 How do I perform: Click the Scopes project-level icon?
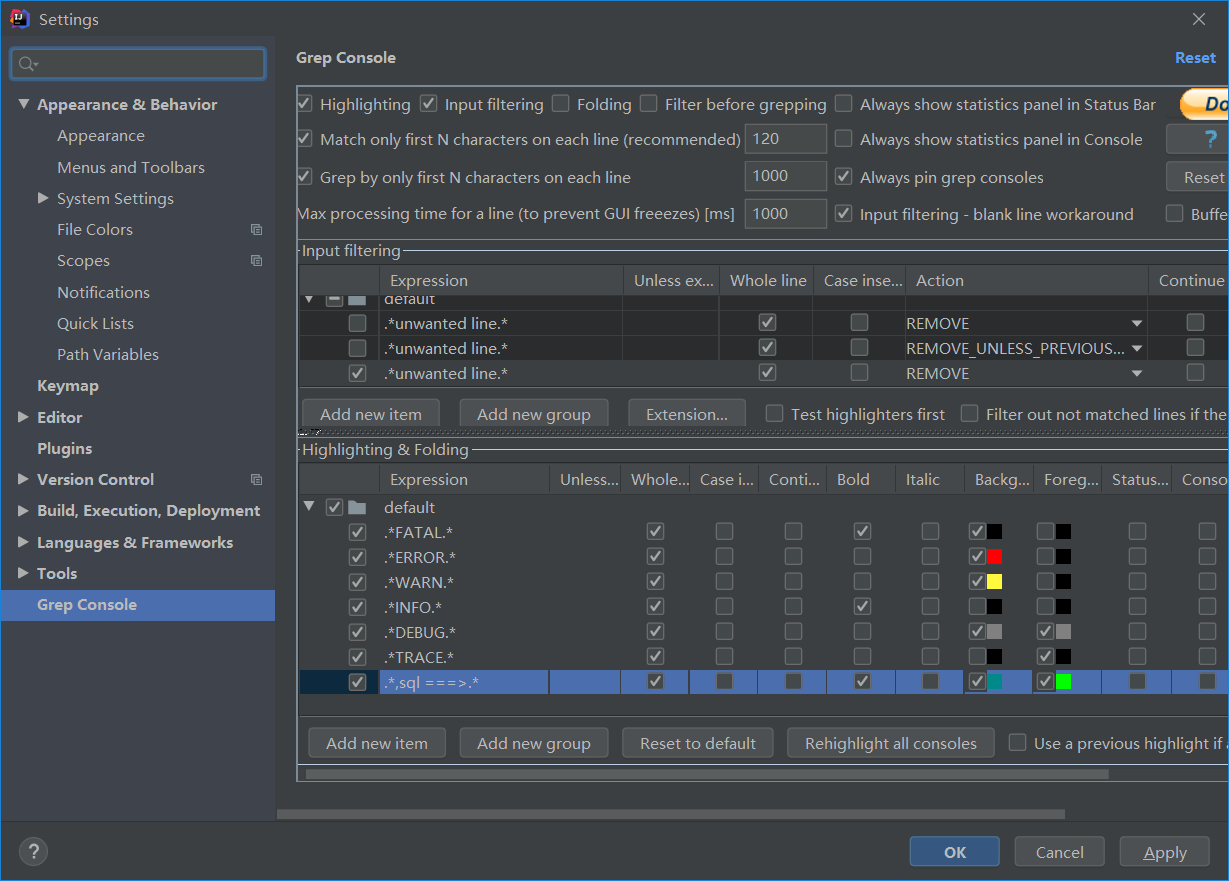[x=256, y=261]
